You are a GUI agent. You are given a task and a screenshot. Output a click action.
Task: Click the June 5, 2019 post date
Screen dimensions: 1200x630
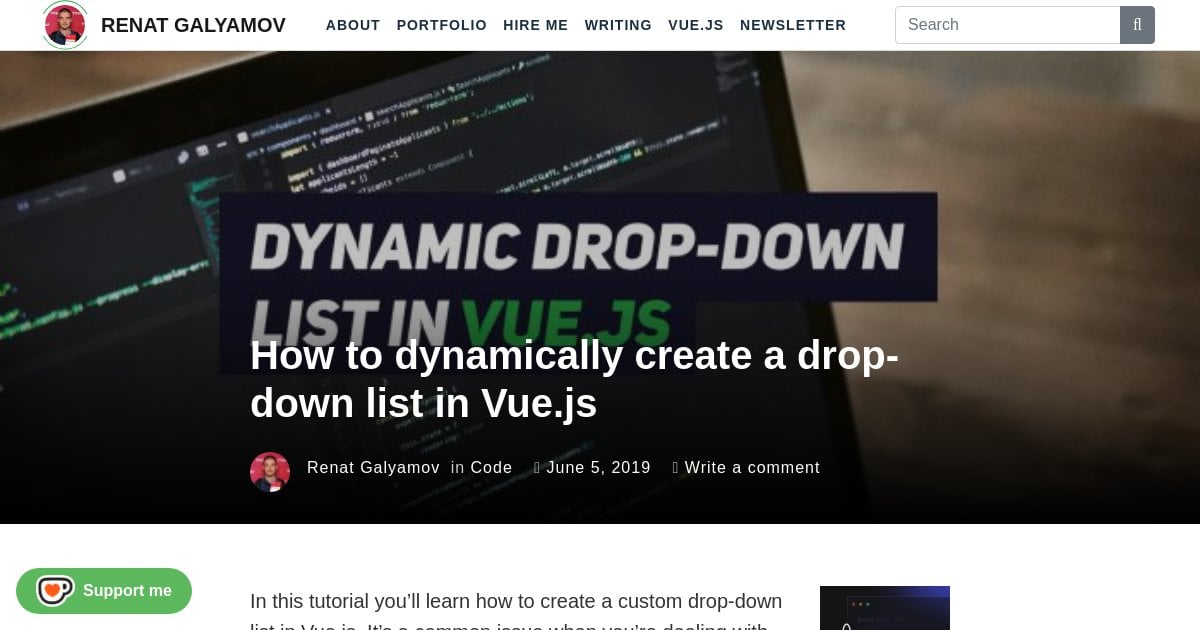(598, 468)
